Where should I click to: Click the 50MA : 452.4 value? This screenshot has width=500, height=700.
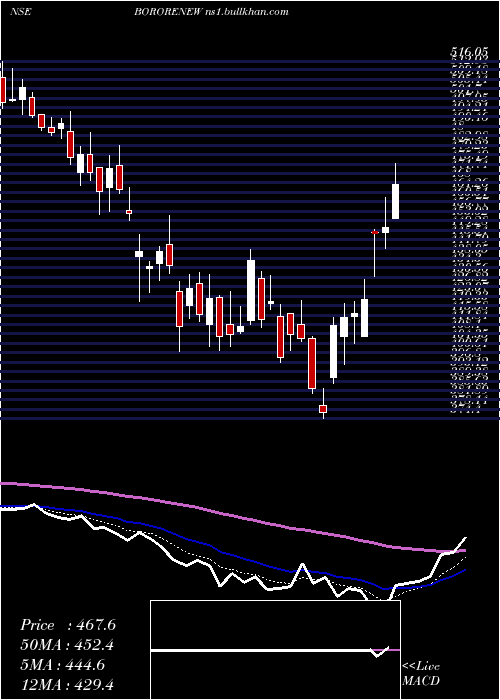pos(67,645)
